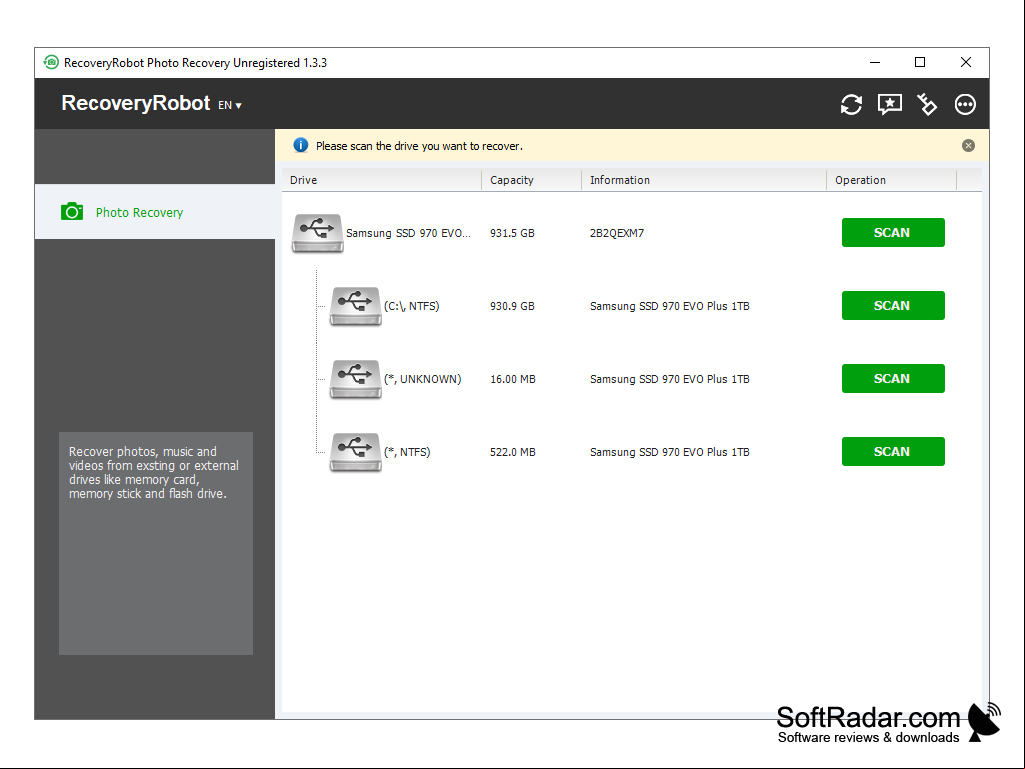The width and height of the screenshot is (1025, 769).
Task: Click the 522.0 MB capacity value
Action: pyautogui.click(x=512, y=452)
